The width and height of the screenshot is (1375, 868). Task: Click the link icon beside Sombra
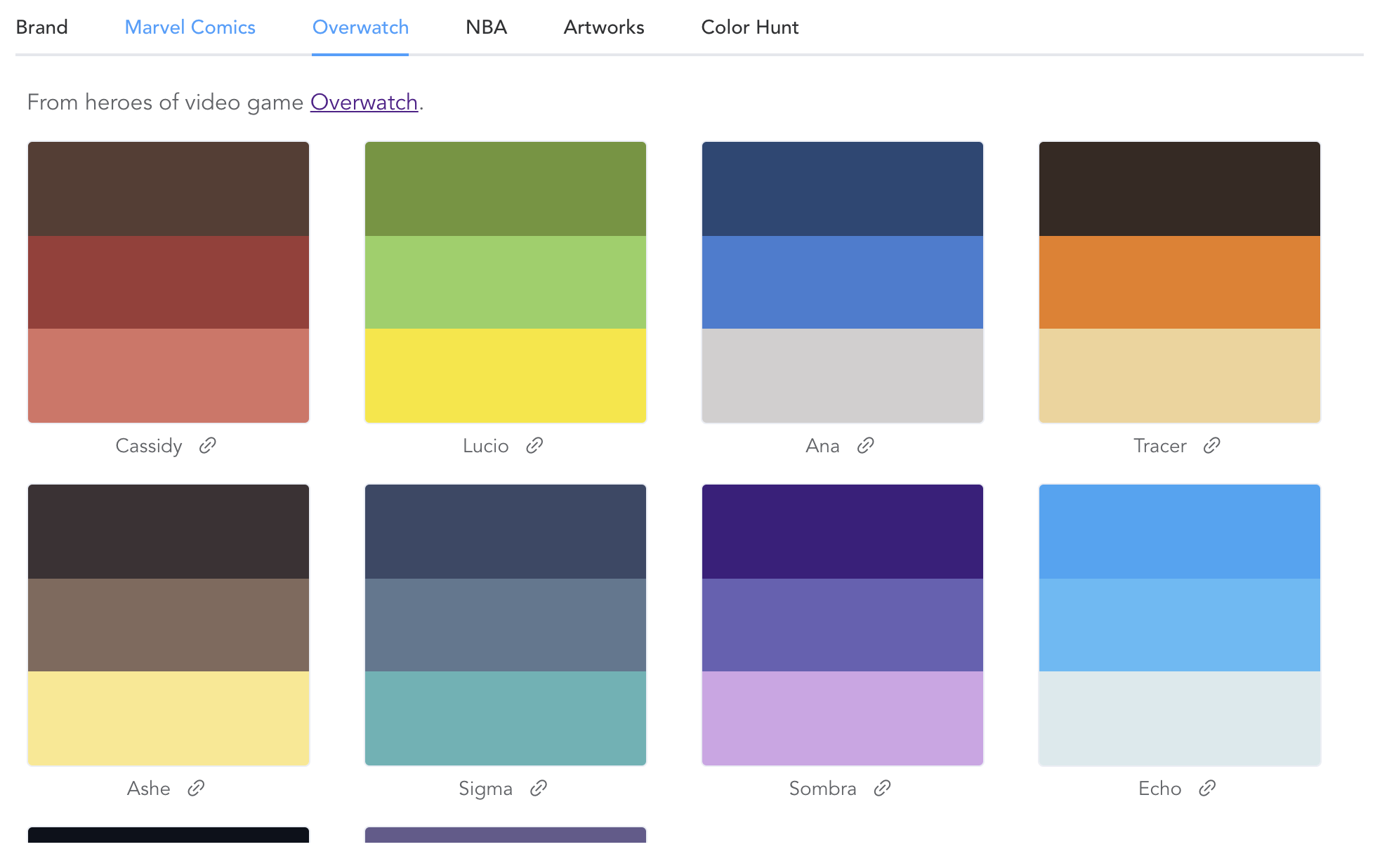(x=882, y=788)
